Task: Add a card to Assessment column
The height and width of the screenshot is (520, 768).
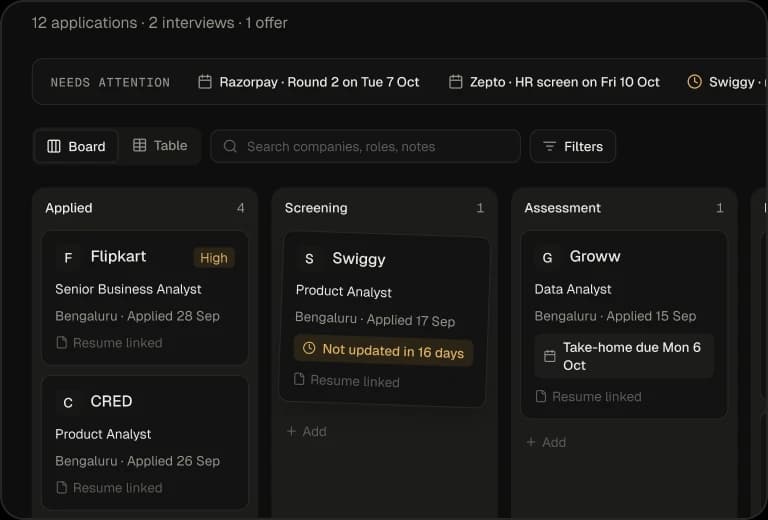Action: click(546, 442)
